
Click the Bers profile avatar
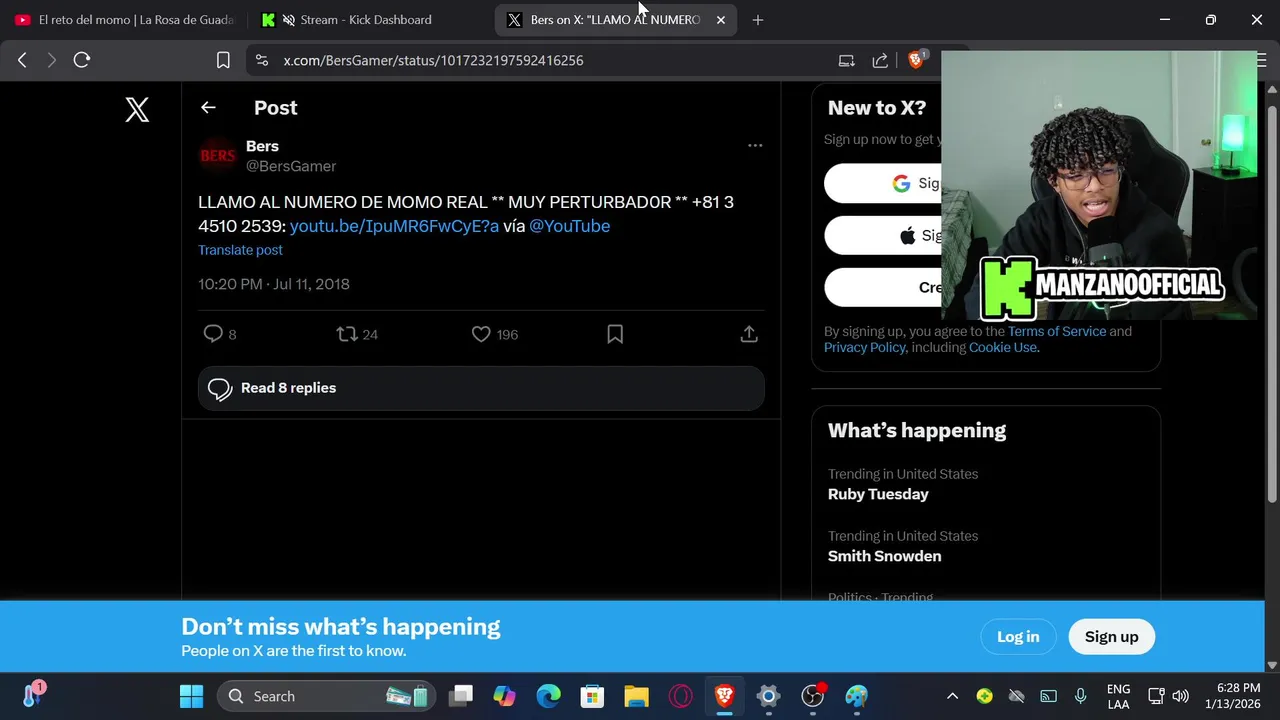[x=218, y=156]
